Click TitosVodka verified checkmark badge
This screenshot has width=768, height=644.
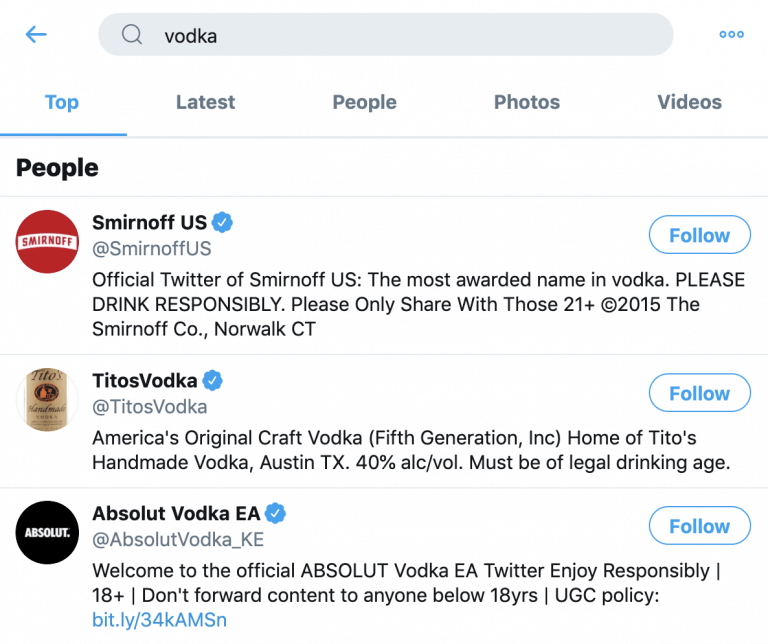click(212, 381)
